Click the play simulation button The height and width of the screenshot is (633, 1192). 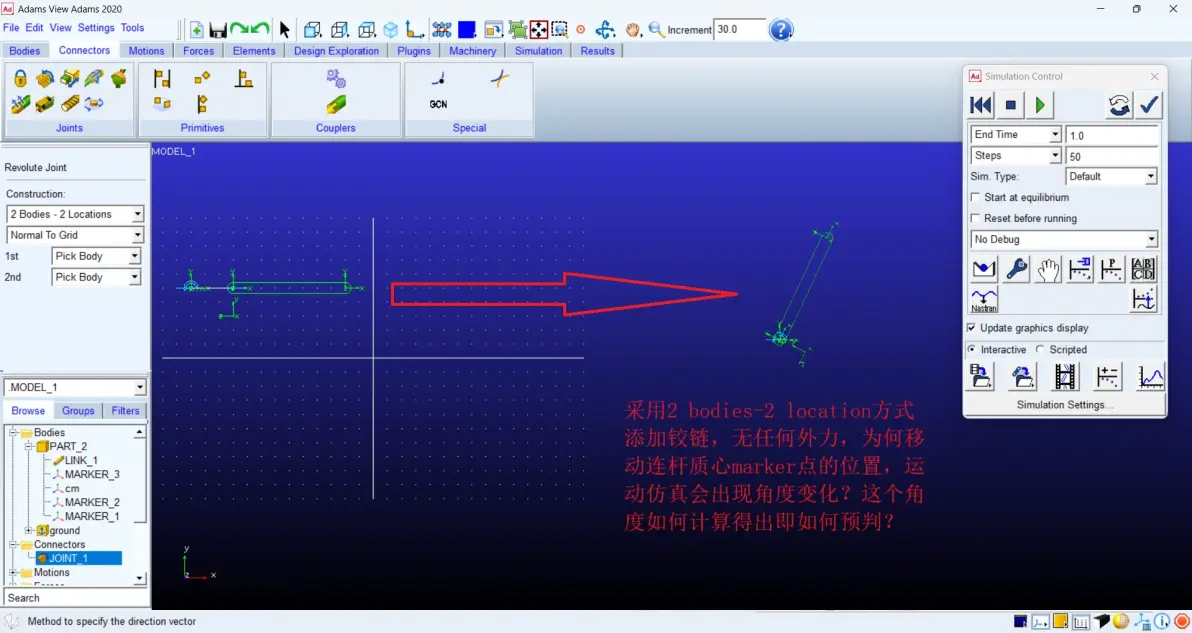[1040, 105]
